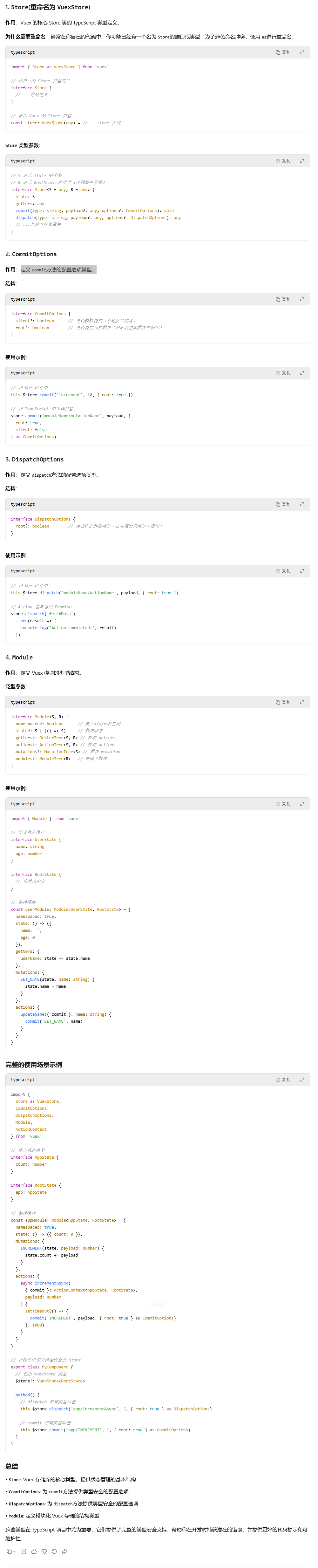
Task: Copy the whole reply using the bottom copy icon
Action: click(9, 1551)
